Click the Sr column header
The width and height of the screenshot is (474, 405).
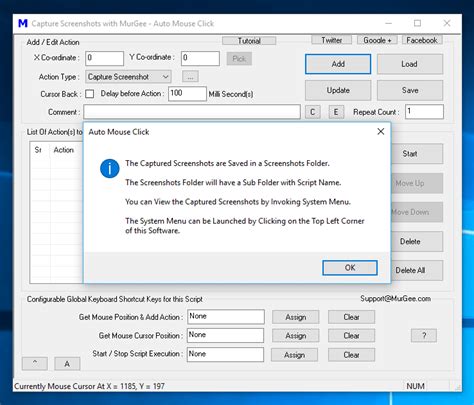coord(40,150)
